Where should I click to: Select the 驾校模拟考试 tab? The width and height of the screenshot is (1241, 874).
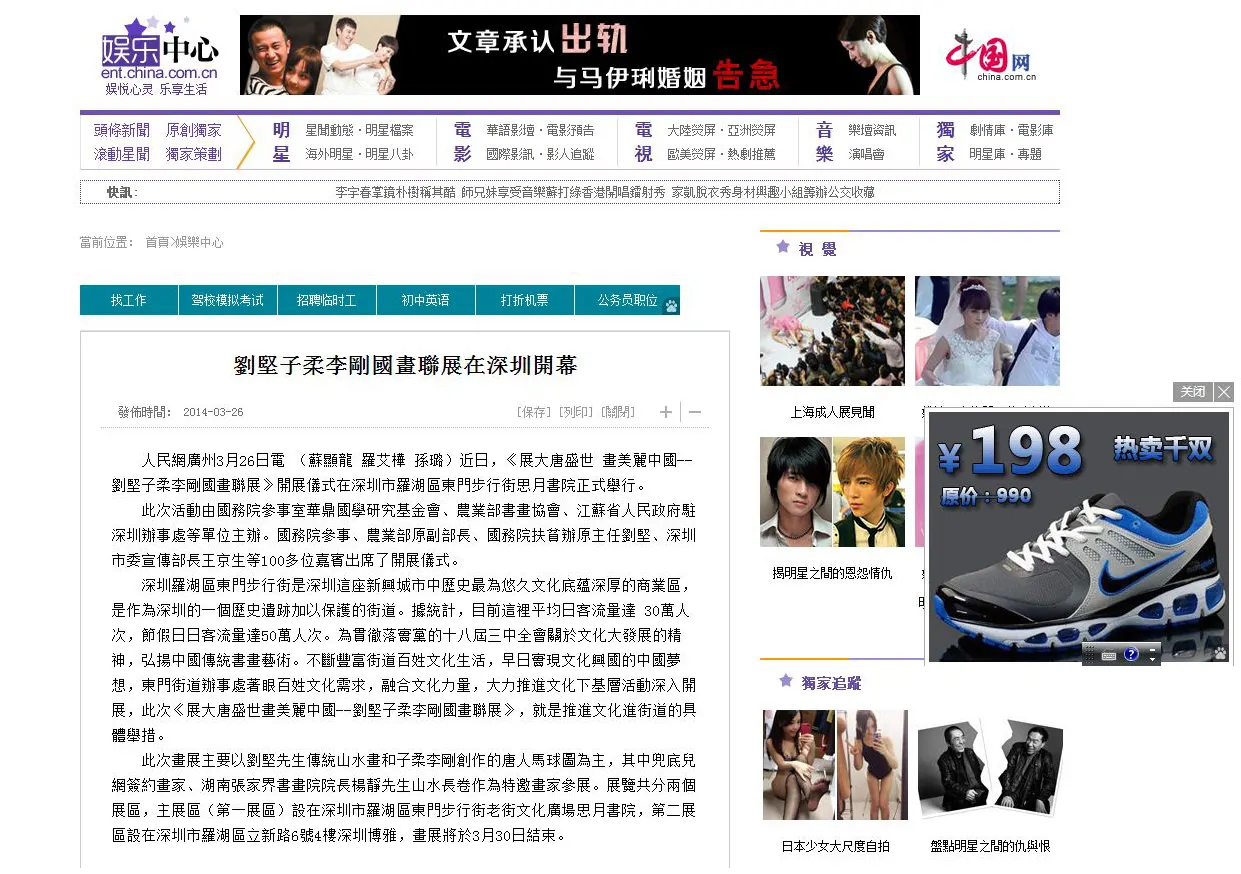[228, 300]
